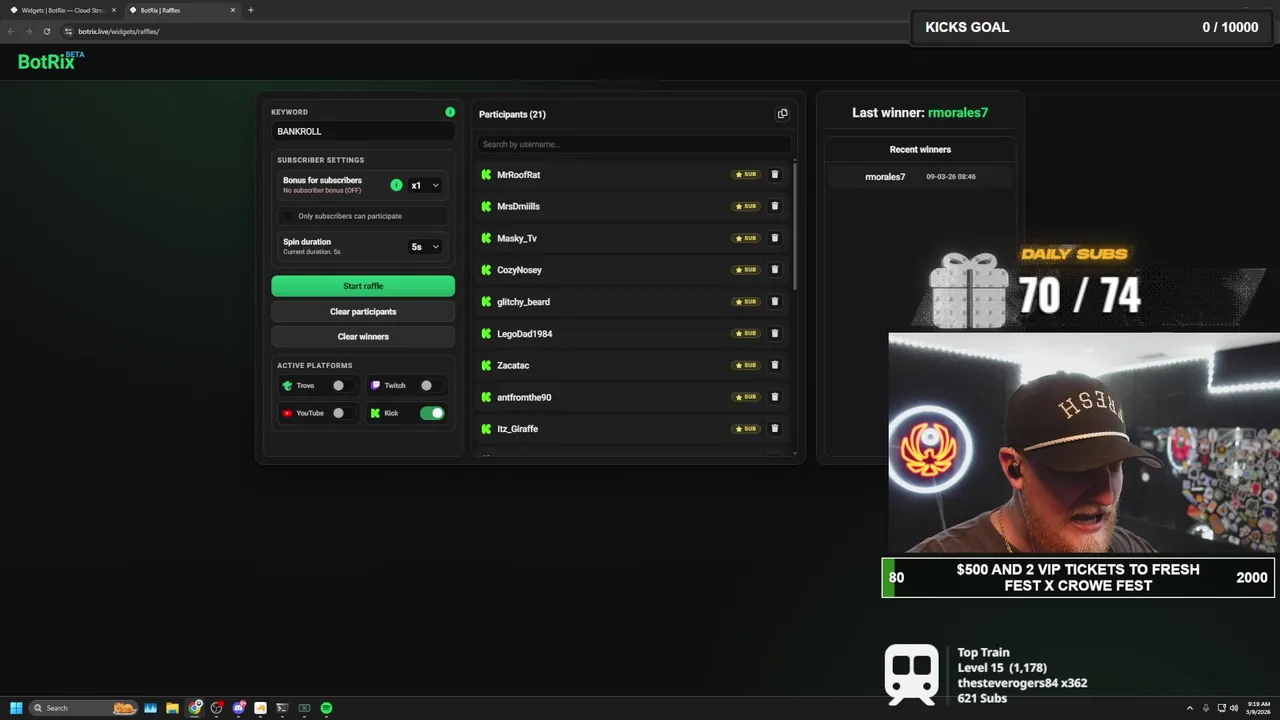1280x720 pixels.
Task: Select participant name glitchy_beard
Action: (523, 302)
